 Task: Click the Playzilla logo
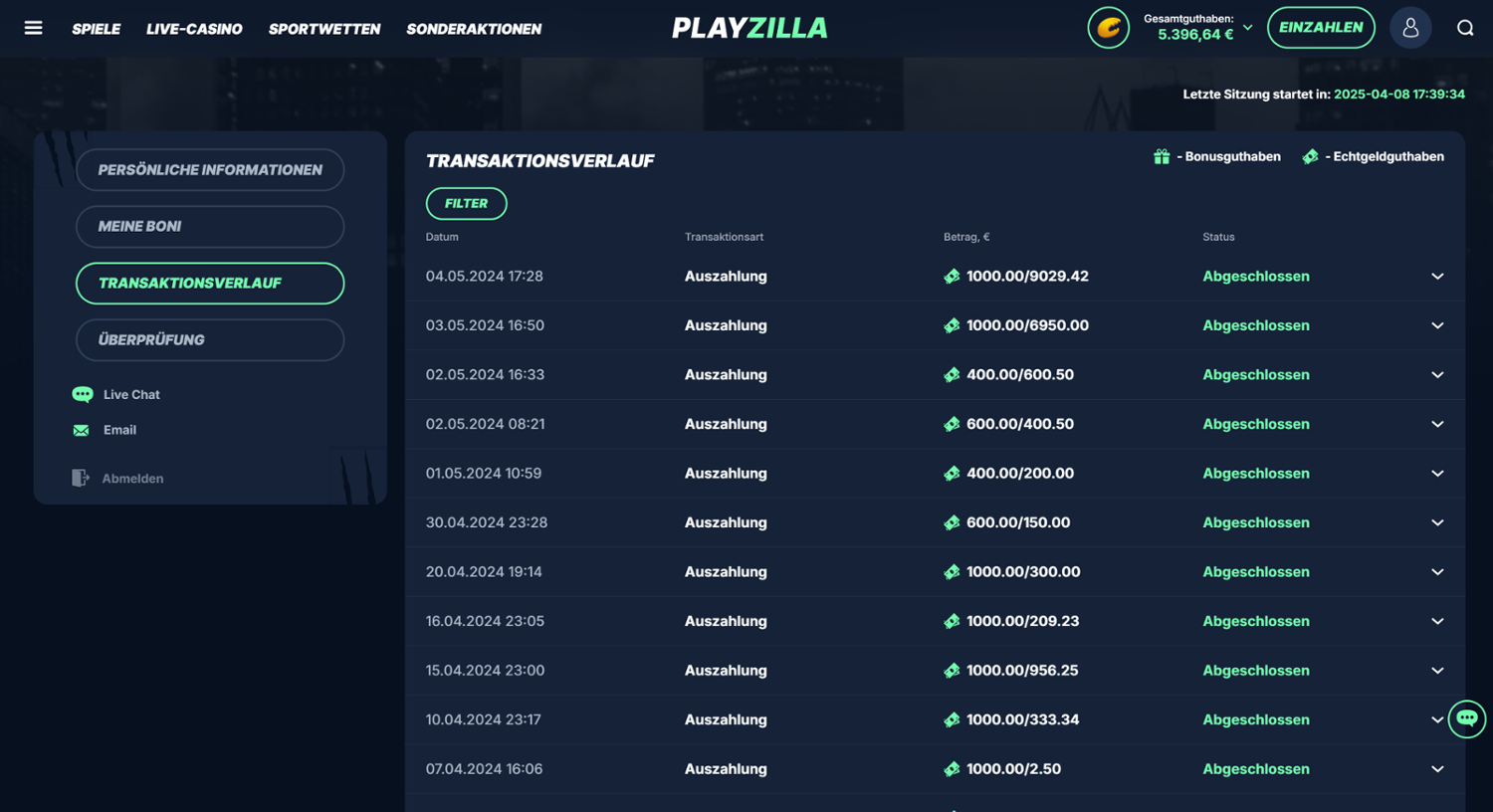749,28
